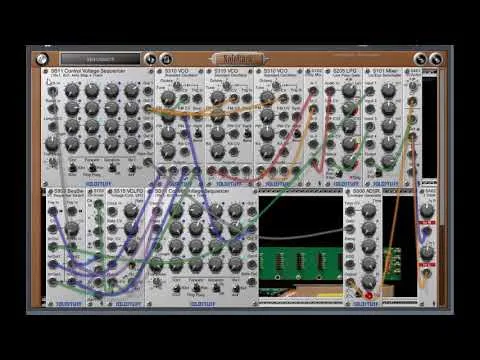Click Input 1 jack on S101 Mixer

pos(370,91)
